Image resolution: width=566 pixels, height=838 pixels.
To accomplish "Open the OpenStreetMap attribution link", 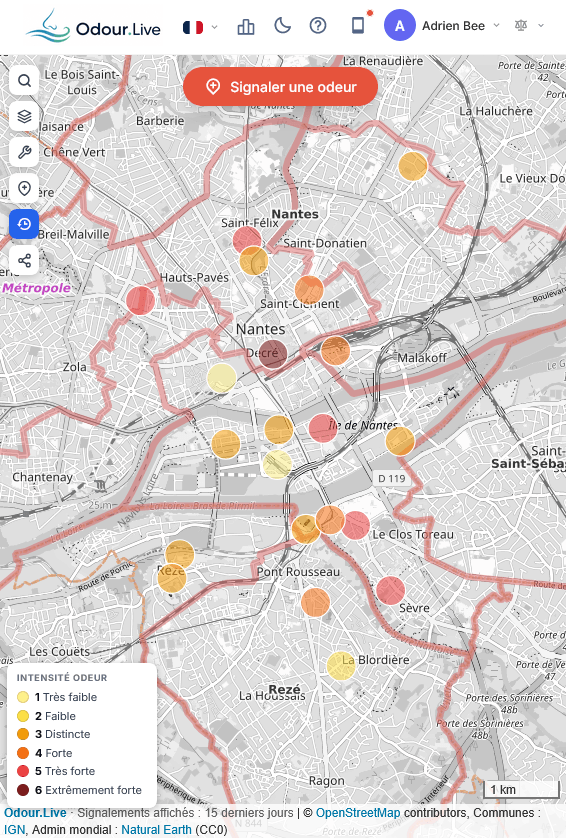I will click(x=358, y=813).
